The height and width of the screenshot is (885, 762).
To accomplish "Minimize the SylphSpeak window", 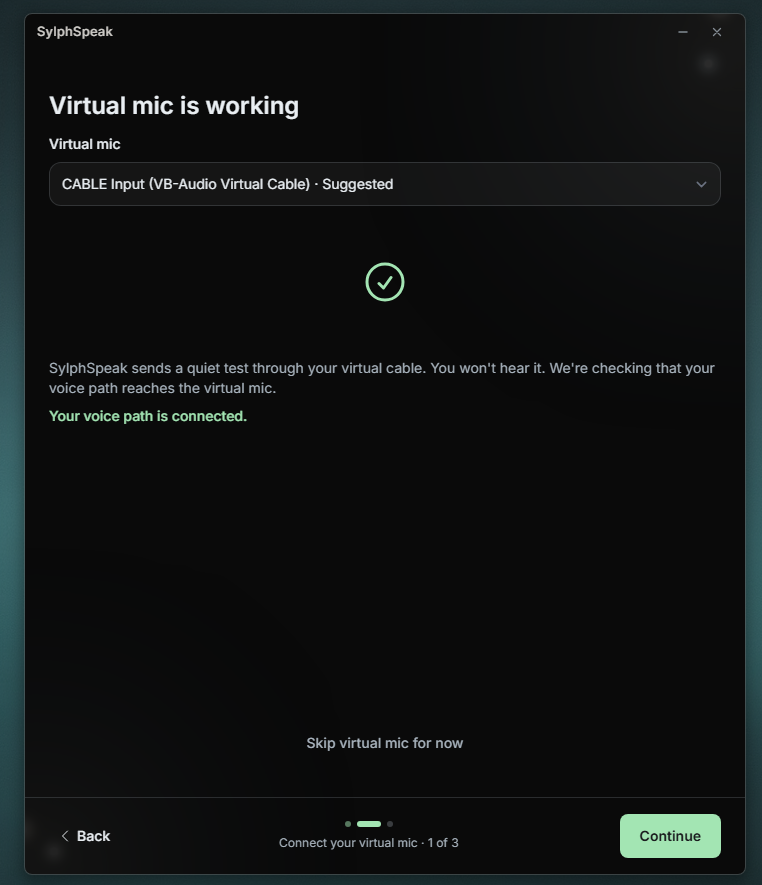I will click(683, 32).
